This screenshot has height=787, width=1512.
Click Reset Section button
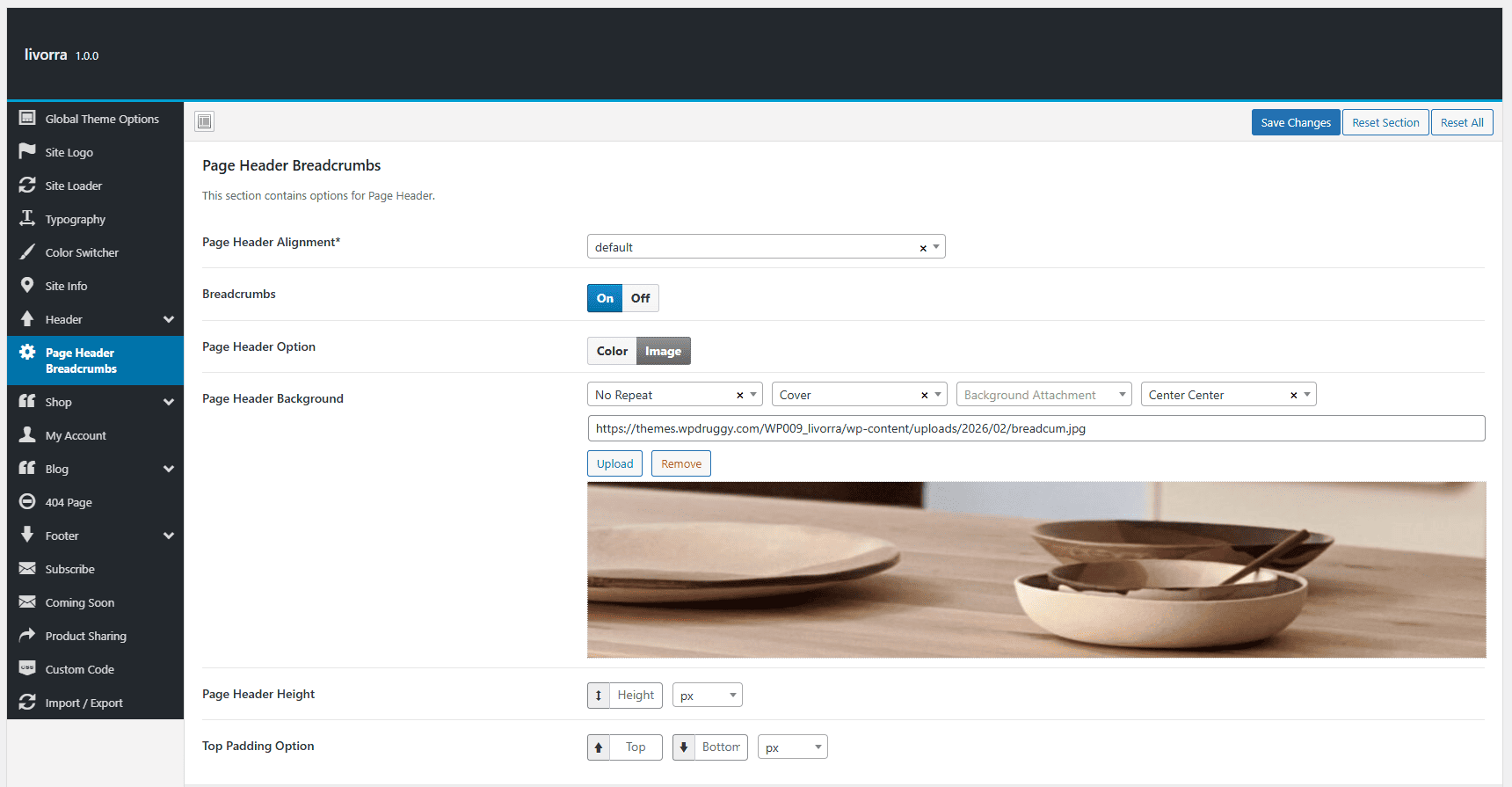1385,122
